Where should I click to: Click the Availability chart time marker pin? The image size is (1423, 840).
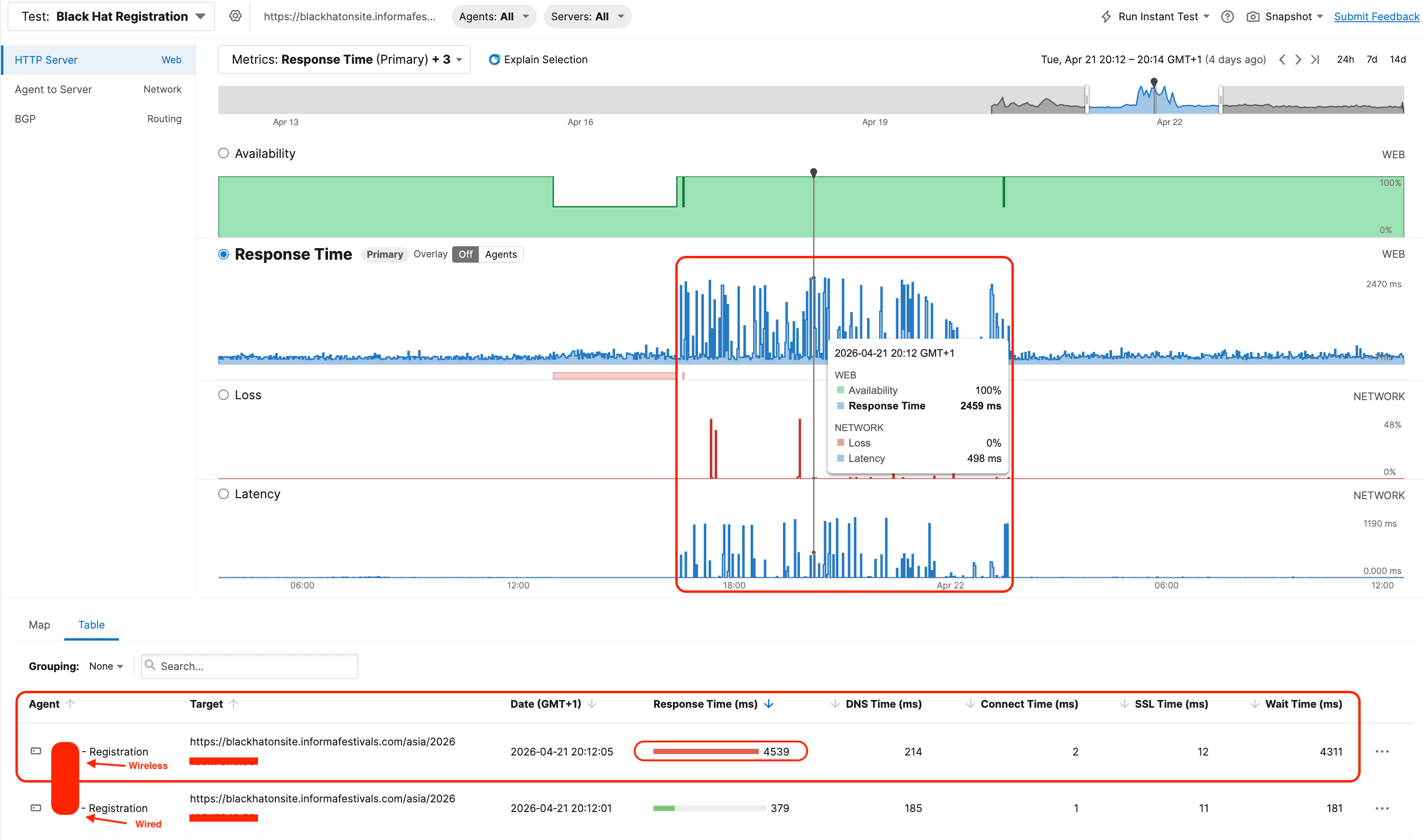point(813,172)
